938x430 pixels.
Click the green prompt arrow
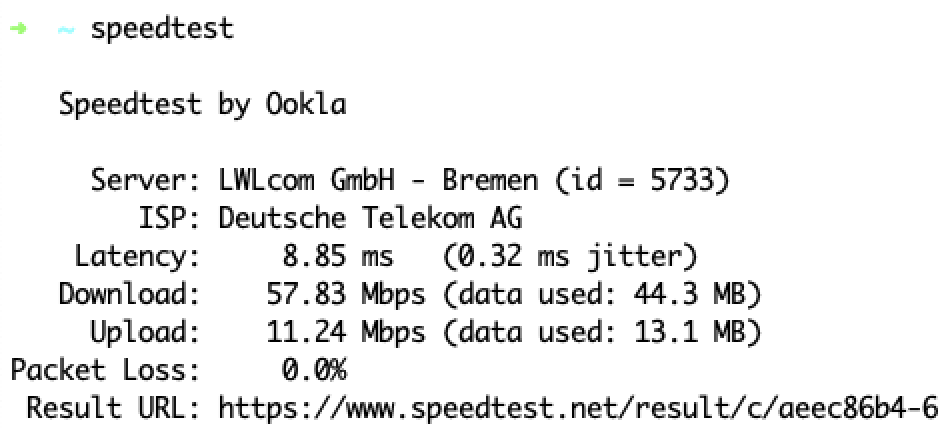pyautogui.click(x=19, y=28)
